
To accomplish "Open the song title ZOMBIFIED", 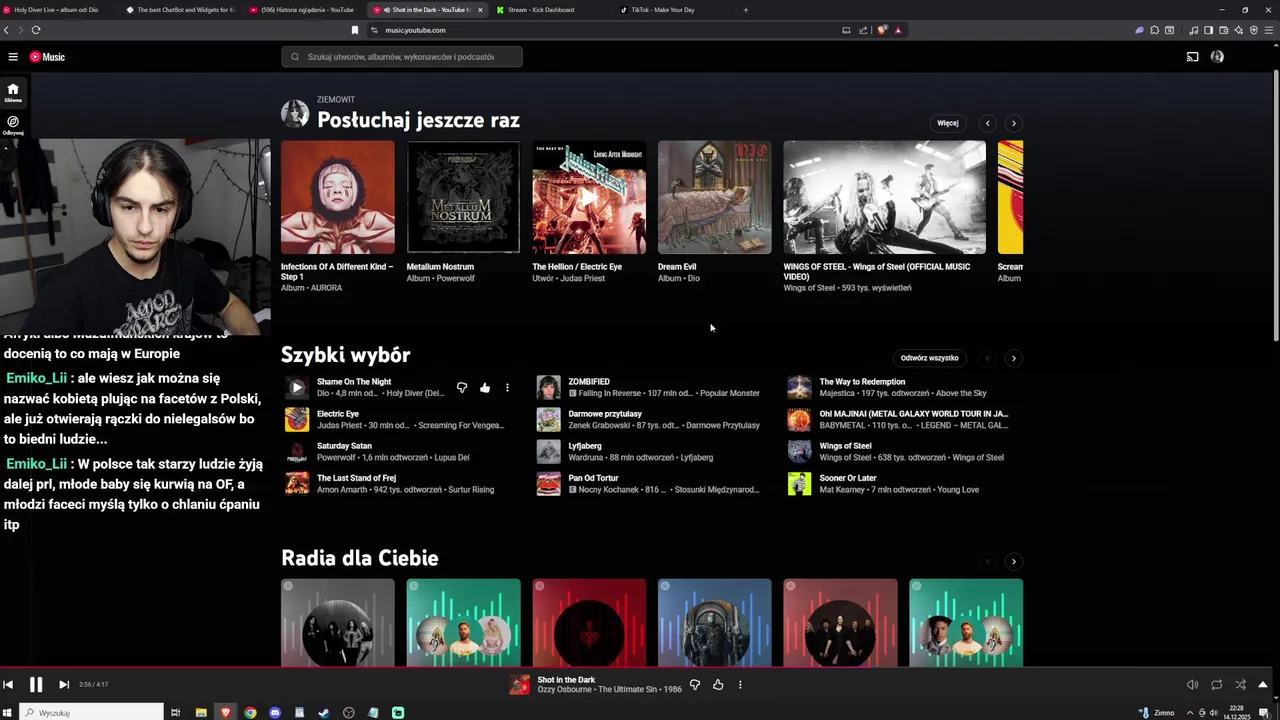I will pyautogui.click(x=589, y=382).
